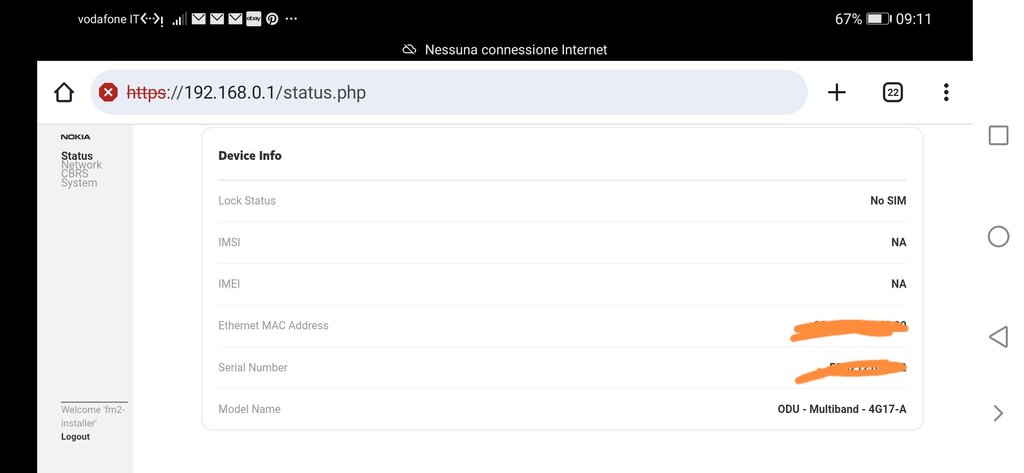1024x473 pixels.
Task: Tap the right chevron arrow on navigation bar
Action: (x=998, y=413)
